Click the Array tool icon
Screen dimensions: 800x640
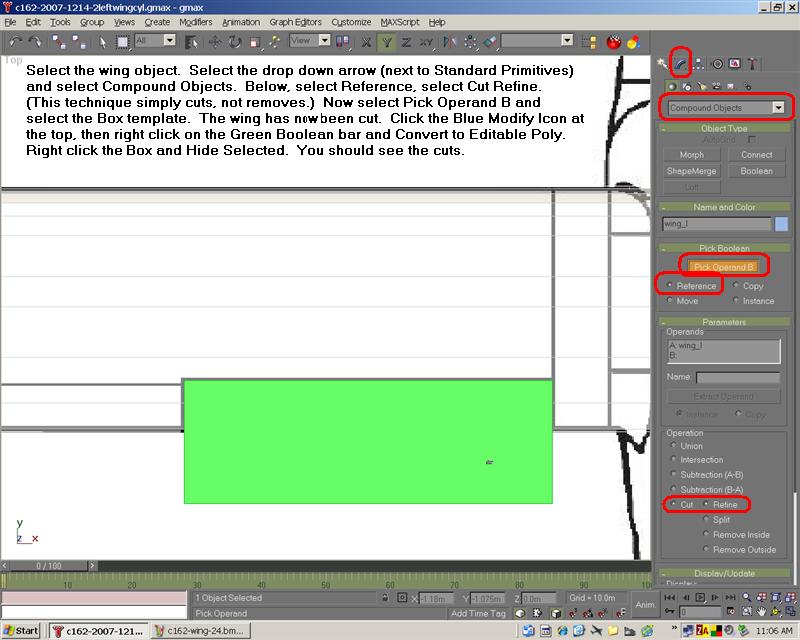[x=470, y=42]
